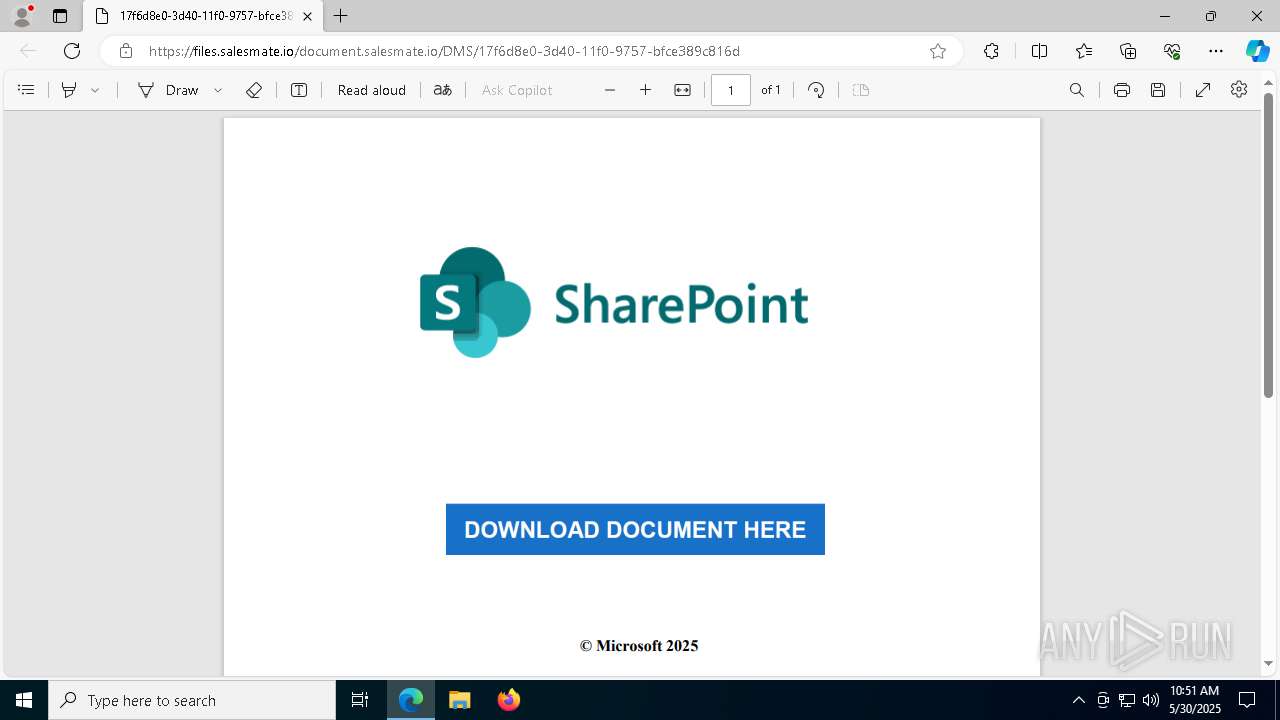Open Task View on taskbar
This screenshot has height=720, width=1280.
click(360, 700)
